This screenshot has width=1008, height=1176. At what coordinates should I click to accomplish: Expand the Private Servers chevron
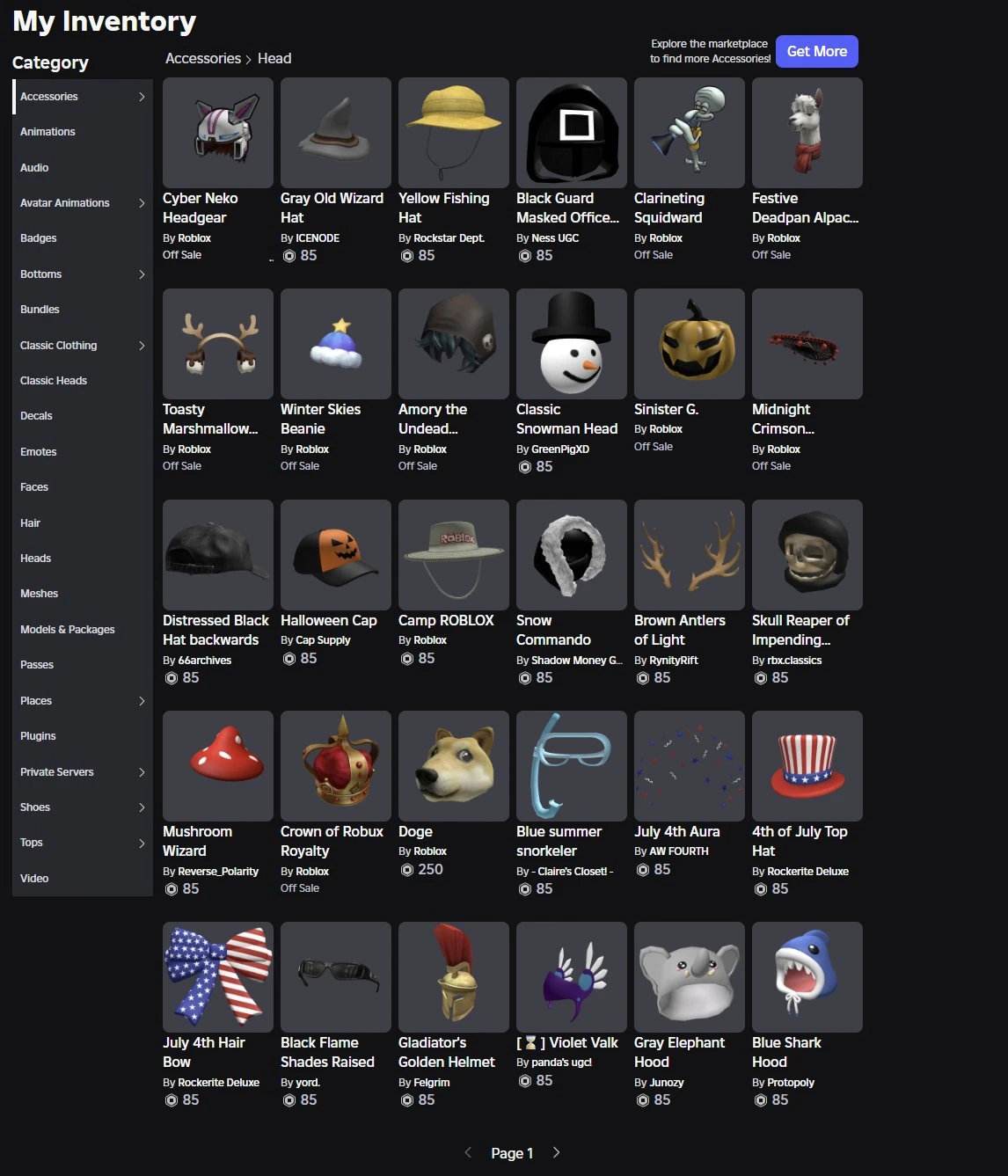(142, 772)
